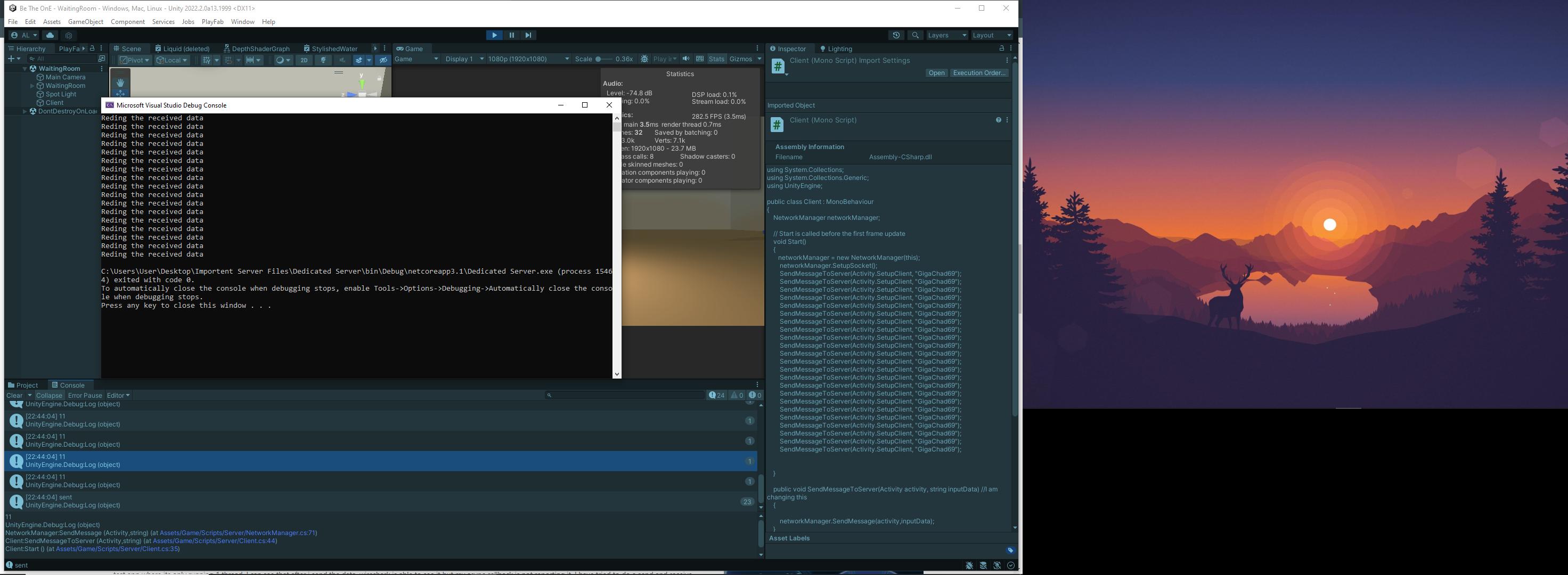
Task: Toggle Collapse in Console toolbar
Action: 48,396
